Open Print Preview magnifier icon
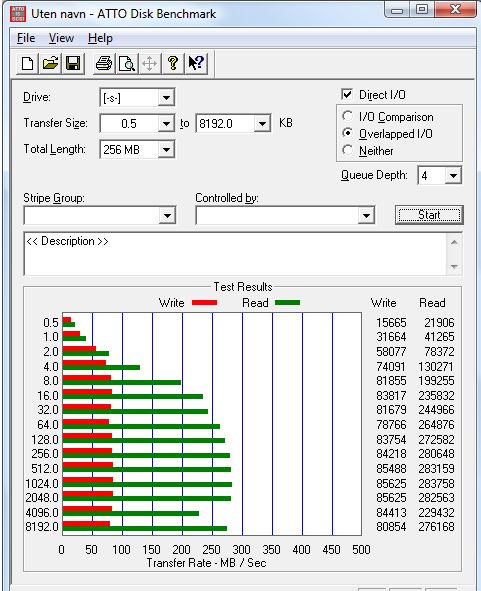The image size is (481, 591). click(127, 63)
